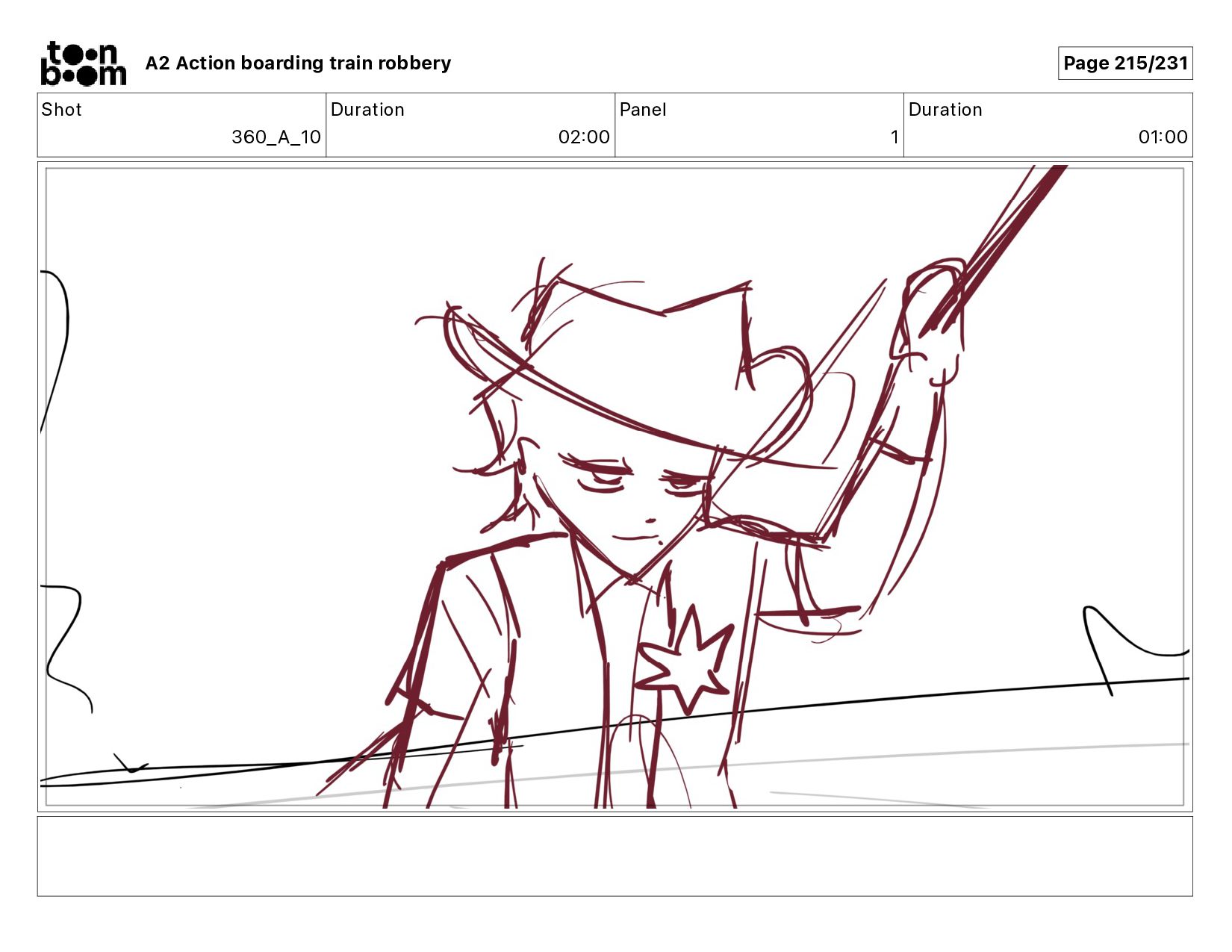Click the shot duration value '02:00'
The image size is (1232, 952).
584,137
